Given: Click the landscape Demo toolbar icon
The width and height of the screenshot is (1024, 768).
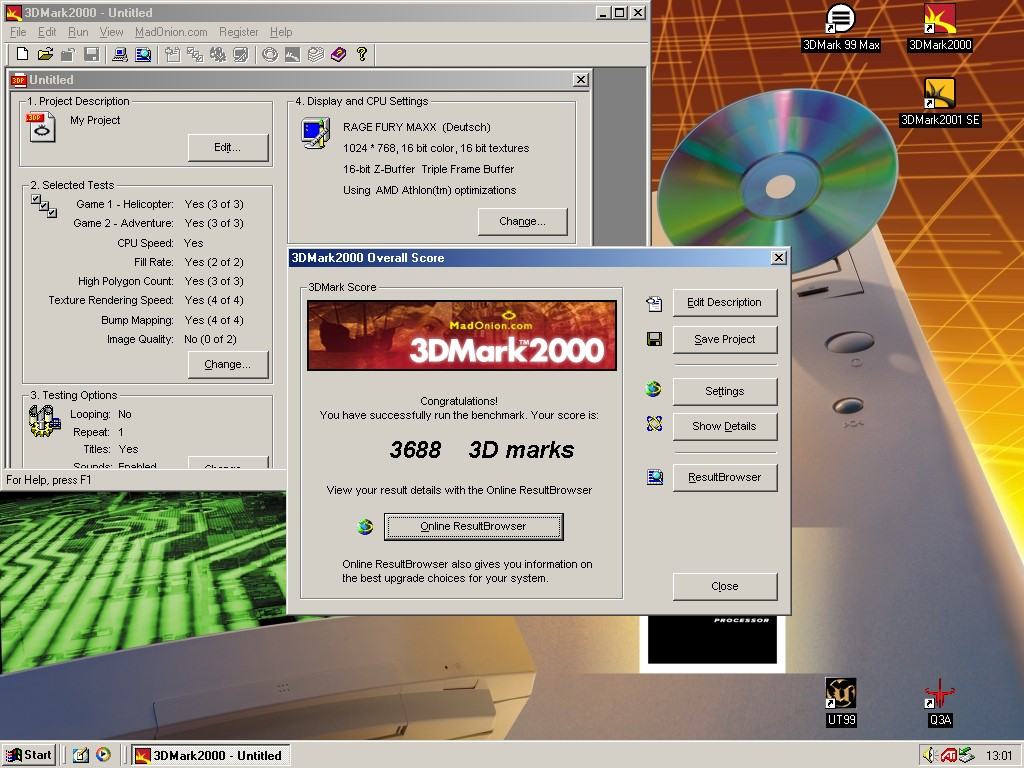Looking at the screenshot, I should (292, 54).
